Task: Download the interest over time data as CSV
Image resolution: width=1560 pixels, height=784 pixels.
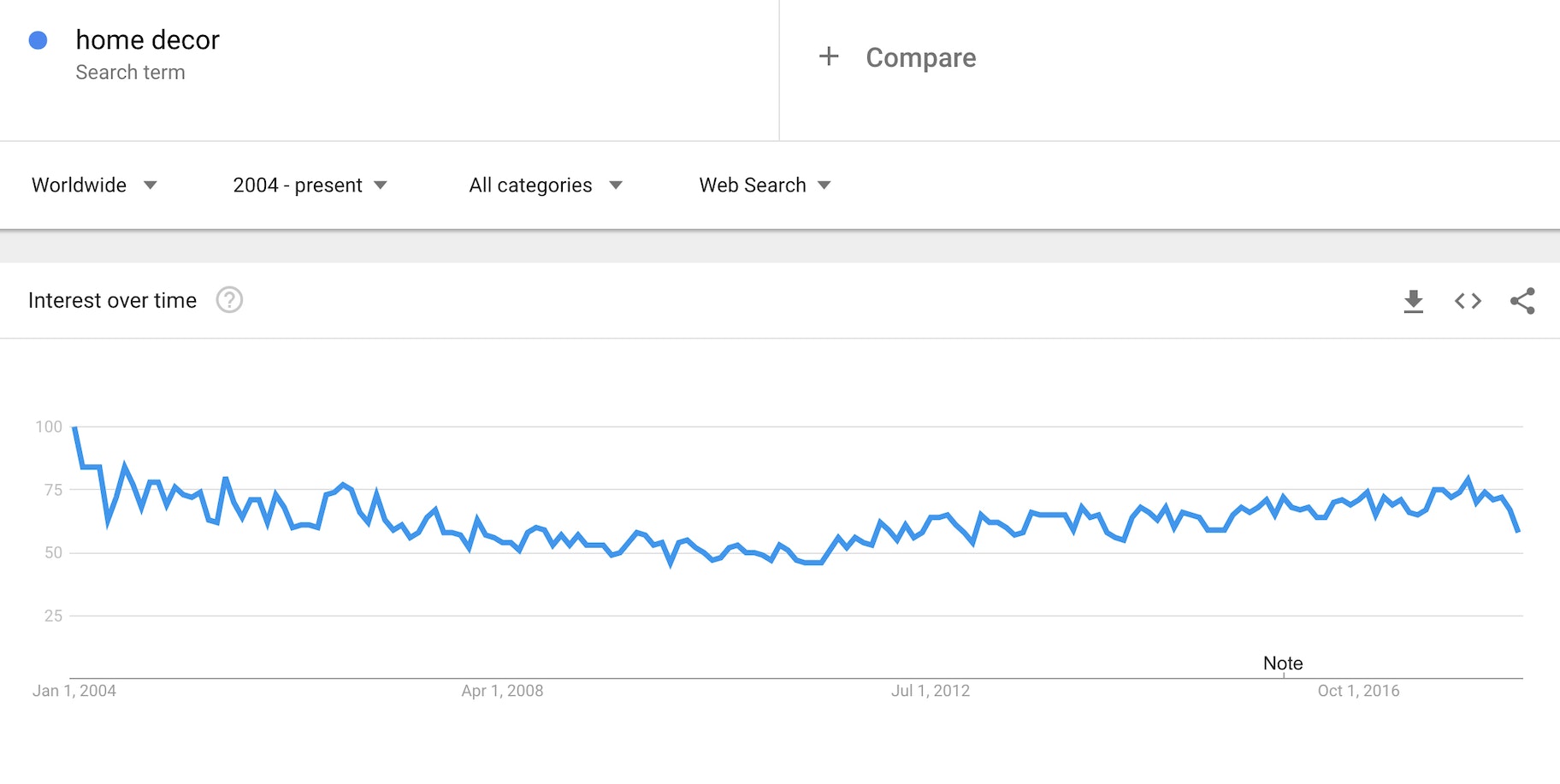Action: click(1414, 300)
